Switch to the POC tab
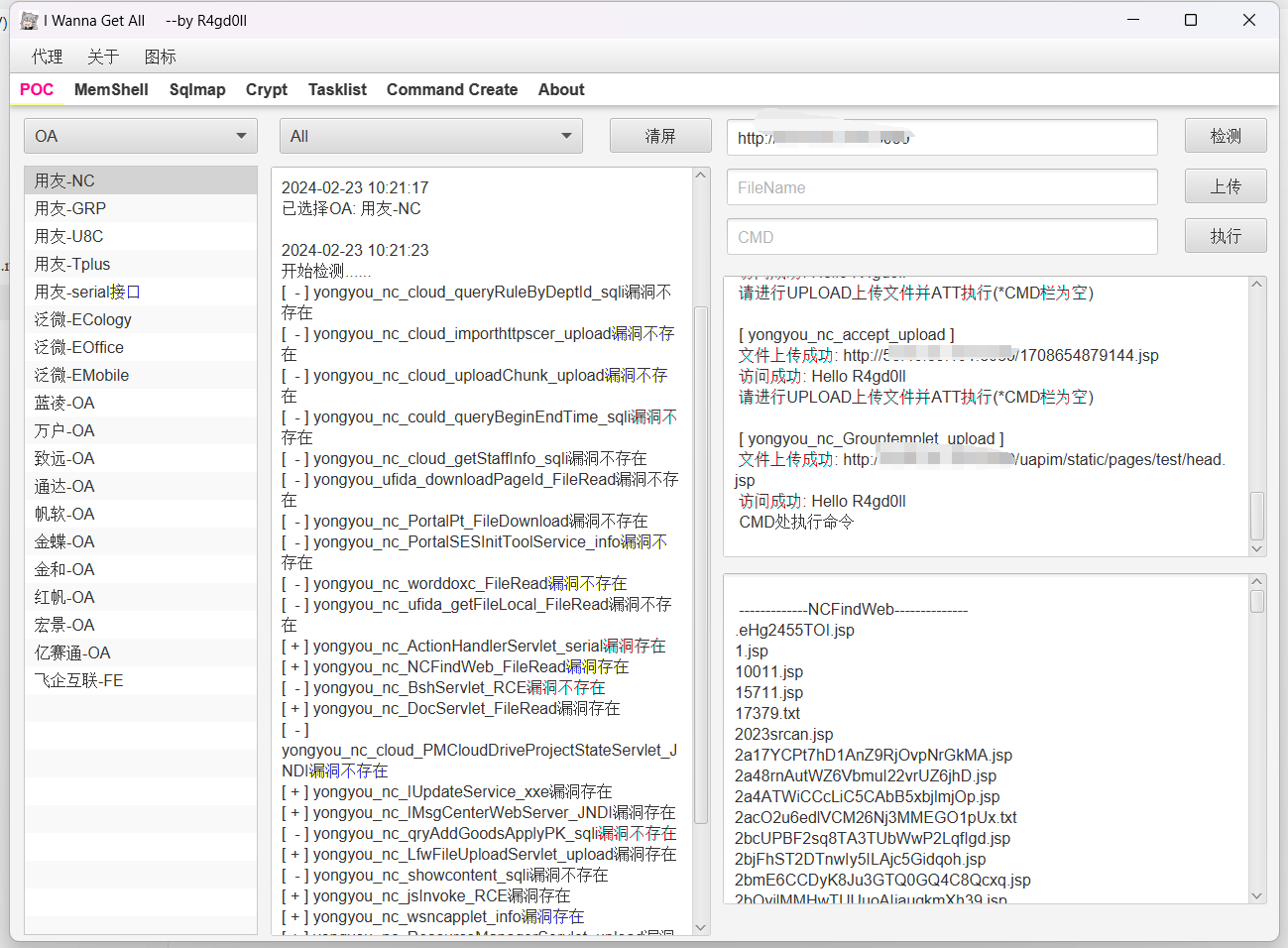Viewport: 1288px width, 948px height. click(x=37, y=89)
